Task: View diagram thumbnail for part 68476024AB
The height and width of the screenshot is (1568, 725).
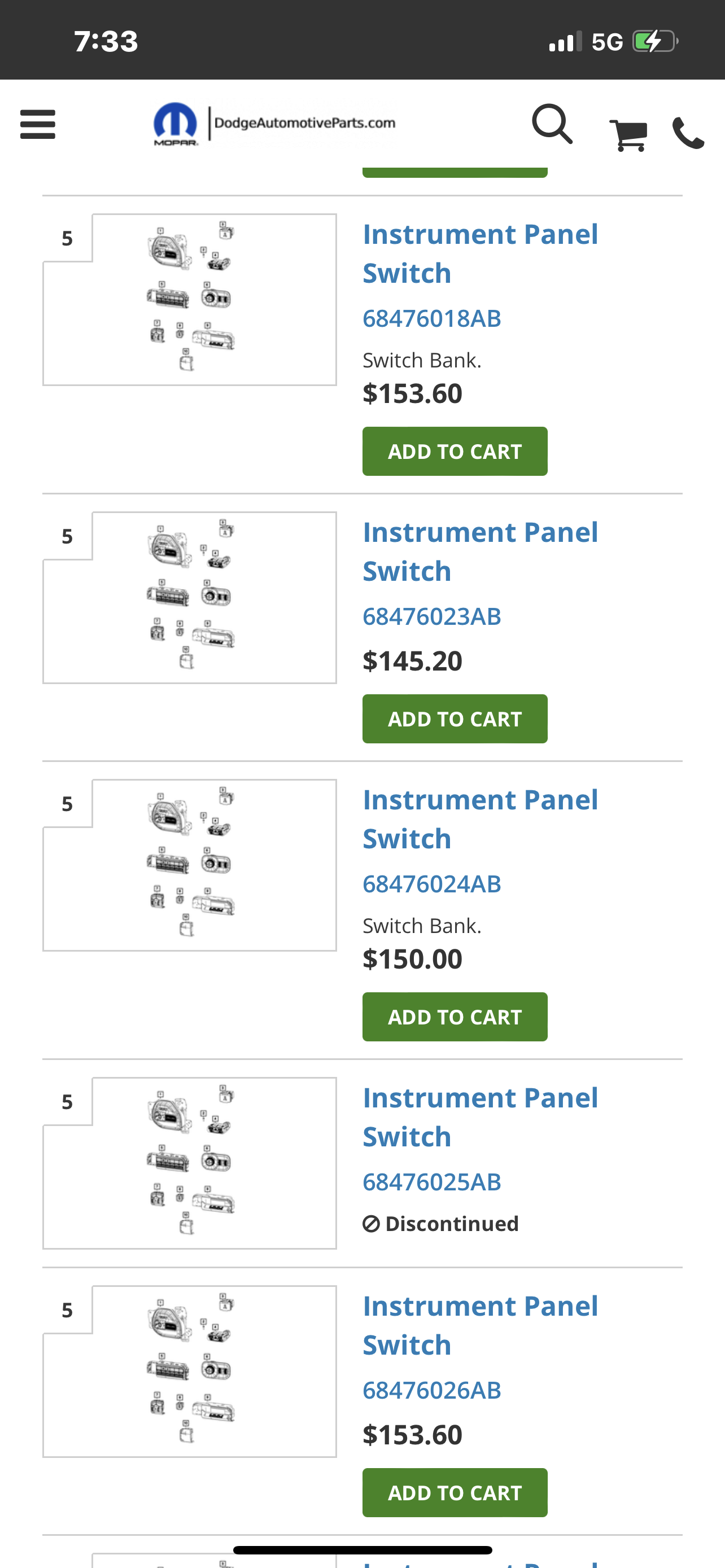Action: click(x=190, y=864)
